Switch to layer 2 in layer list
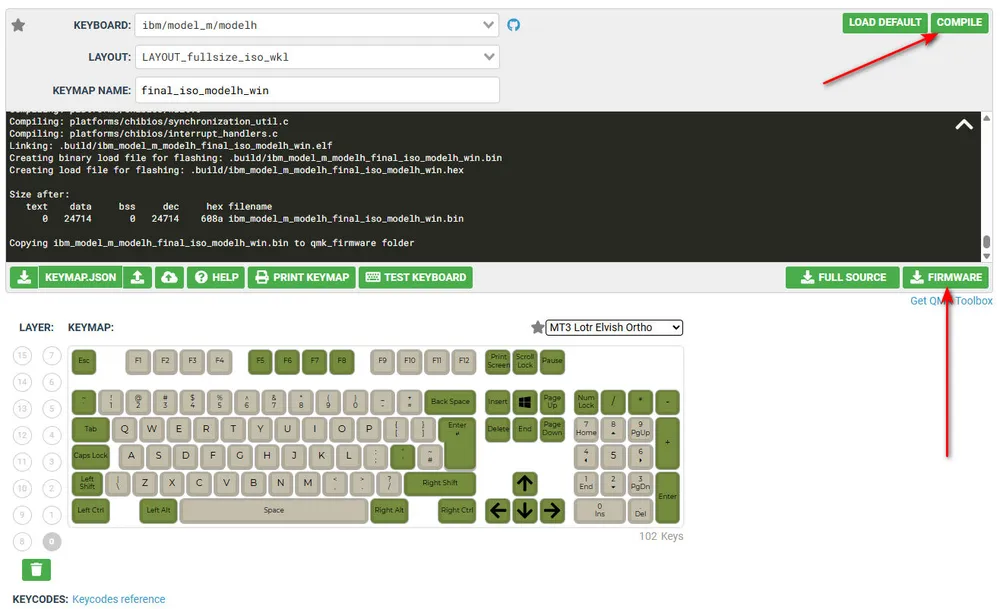The image size is (1000, 609). (52, 488)
